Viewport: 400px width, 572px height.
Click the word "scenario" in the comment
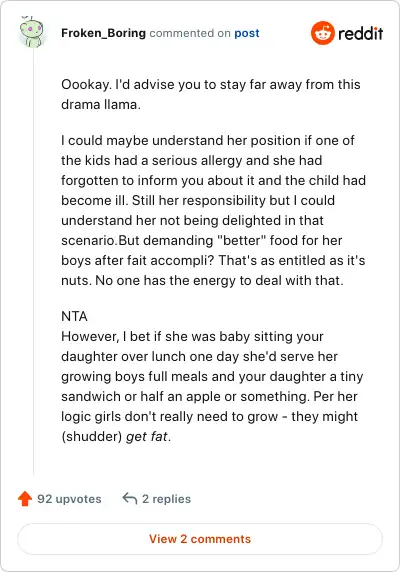click(88, 240)
